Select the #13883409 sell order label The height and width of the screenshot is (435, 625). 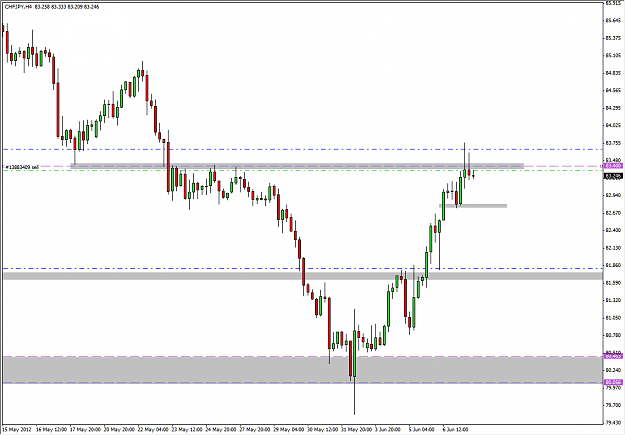(22, 167)
